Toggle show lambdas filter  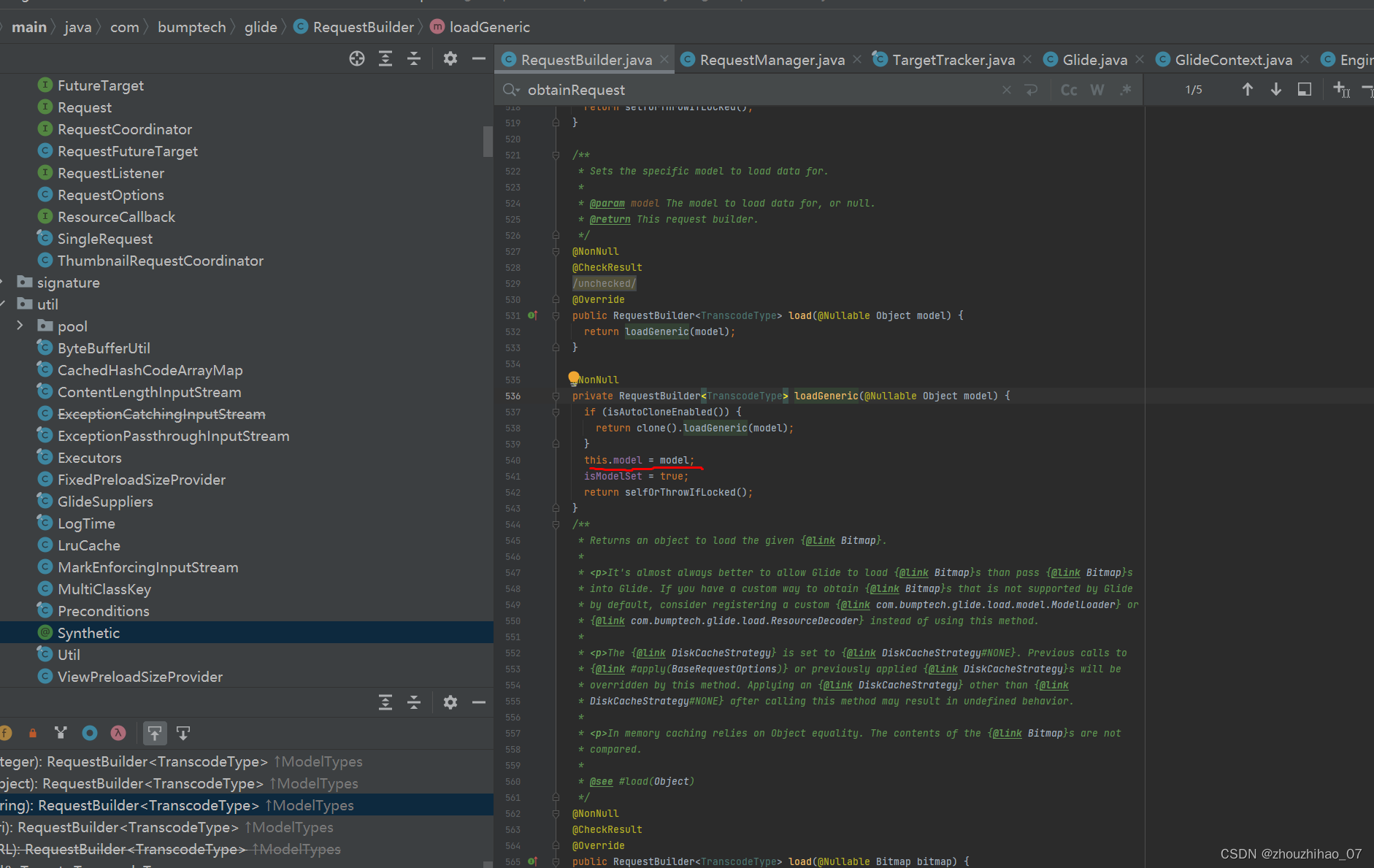pos(118,733)
